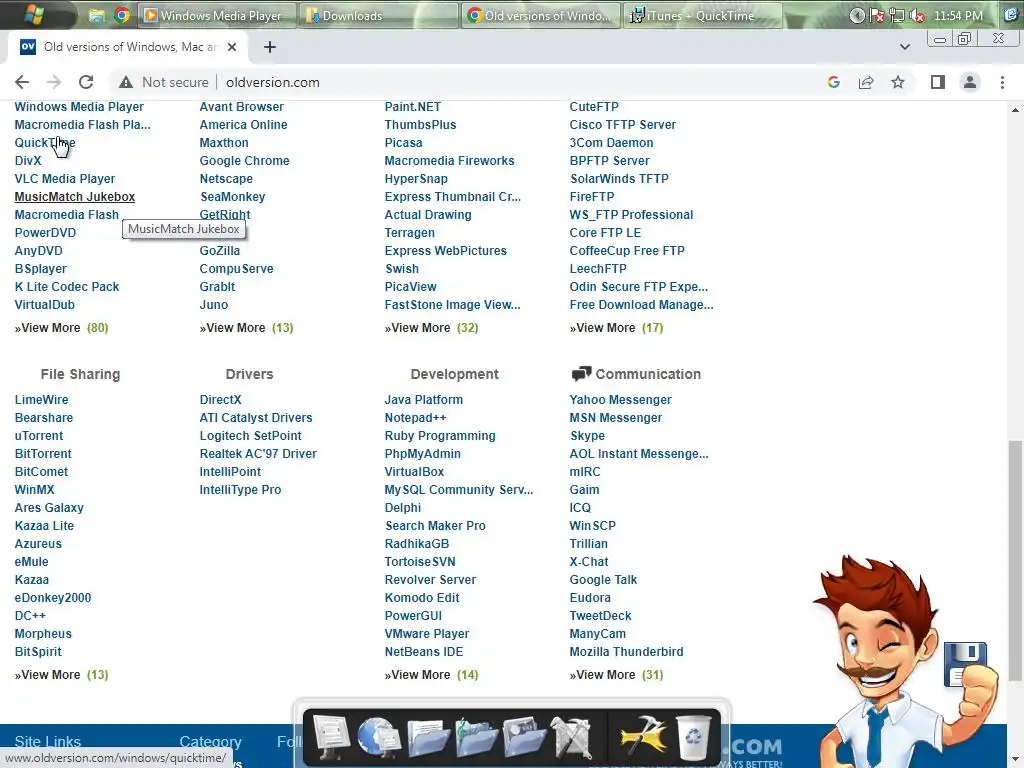Click the browser Back arrow
Image resolution: width=1024 pixels, height=768 pixels.
[22, 82]
